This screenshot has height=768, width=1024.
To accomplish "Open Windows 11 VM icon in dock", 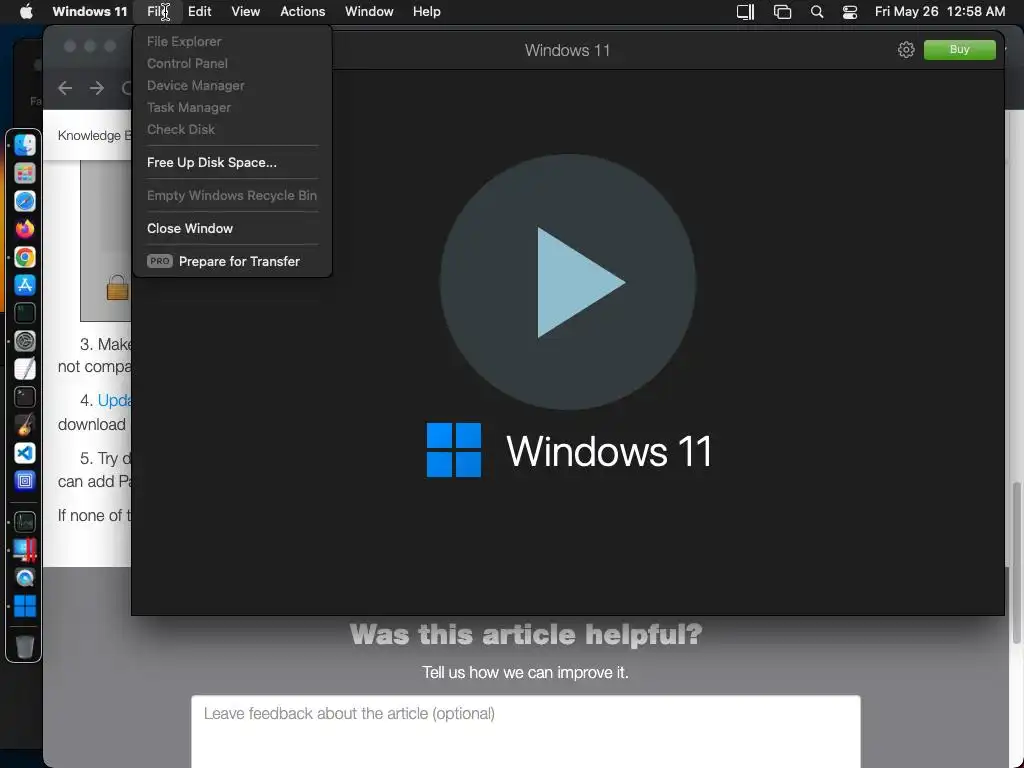I will pos(25,606).
